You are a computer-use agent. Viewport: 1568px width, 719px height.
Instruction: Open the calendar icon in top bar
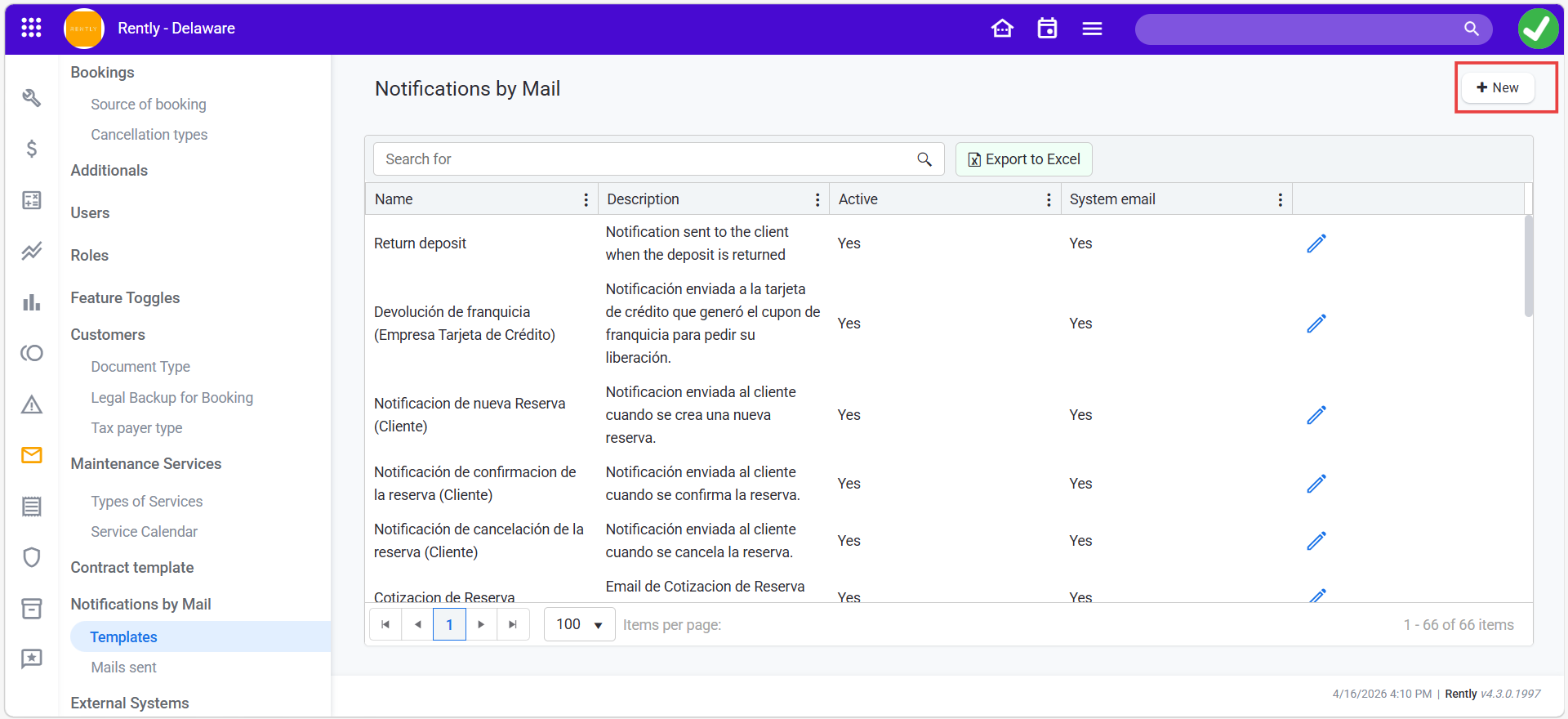(x=1047, y=29)
